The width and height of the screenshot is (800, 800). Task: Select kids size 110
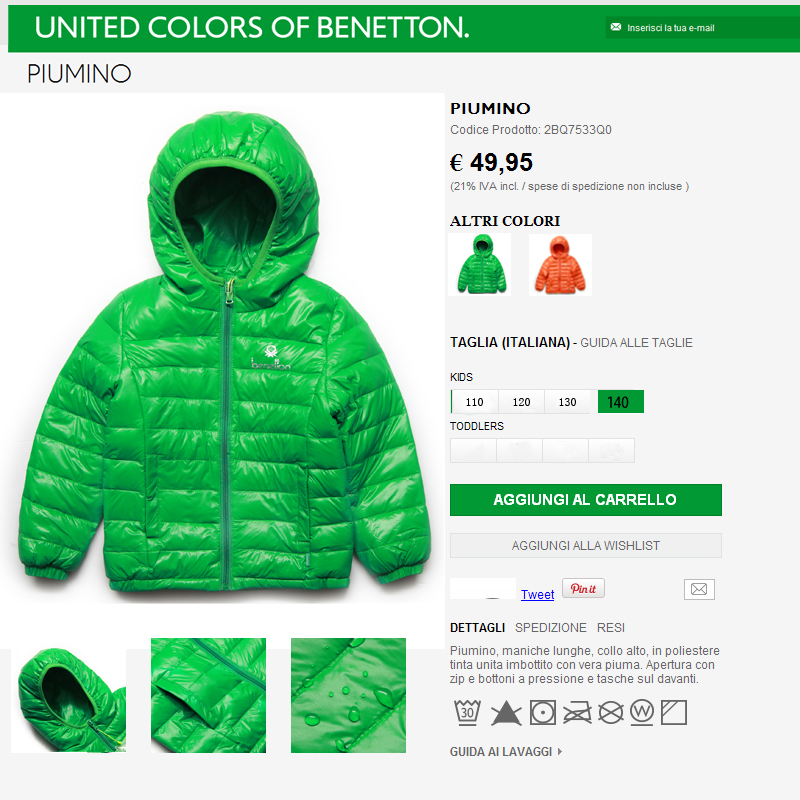click(474, 402)
